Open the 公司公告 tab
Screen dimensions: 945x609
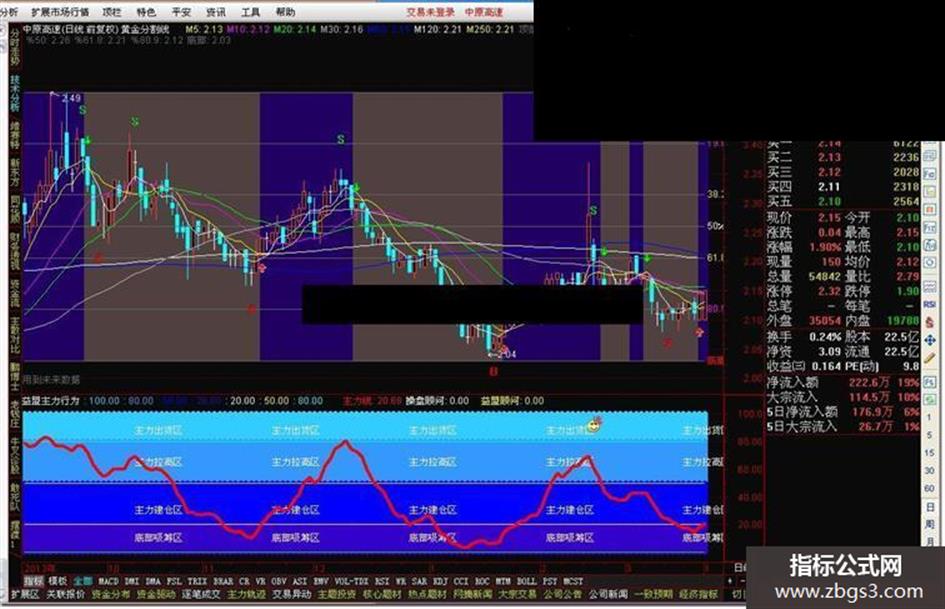562,595
